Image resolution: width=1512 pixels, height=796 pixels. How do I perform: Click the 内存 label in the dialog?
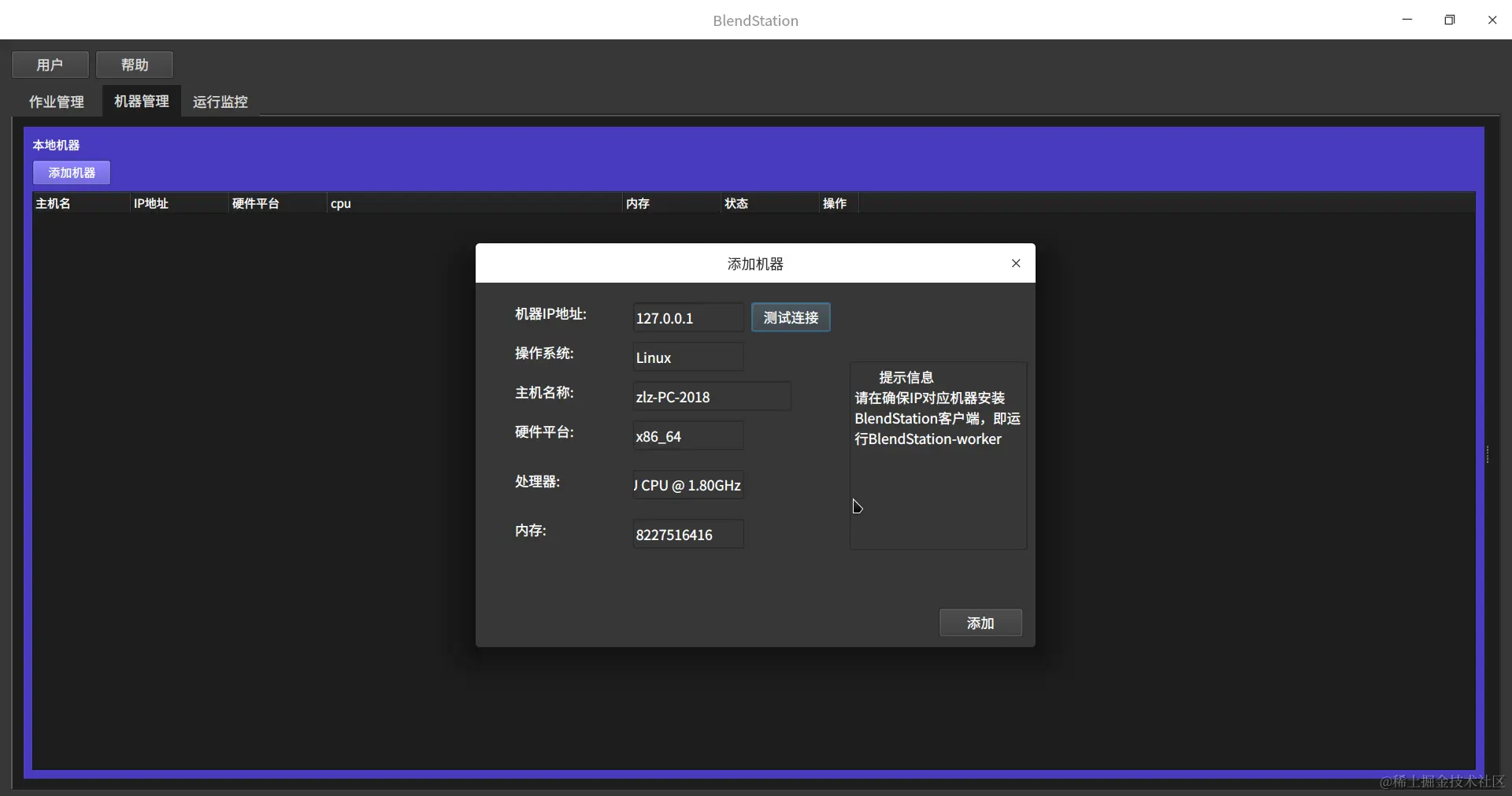click(531, 530)
